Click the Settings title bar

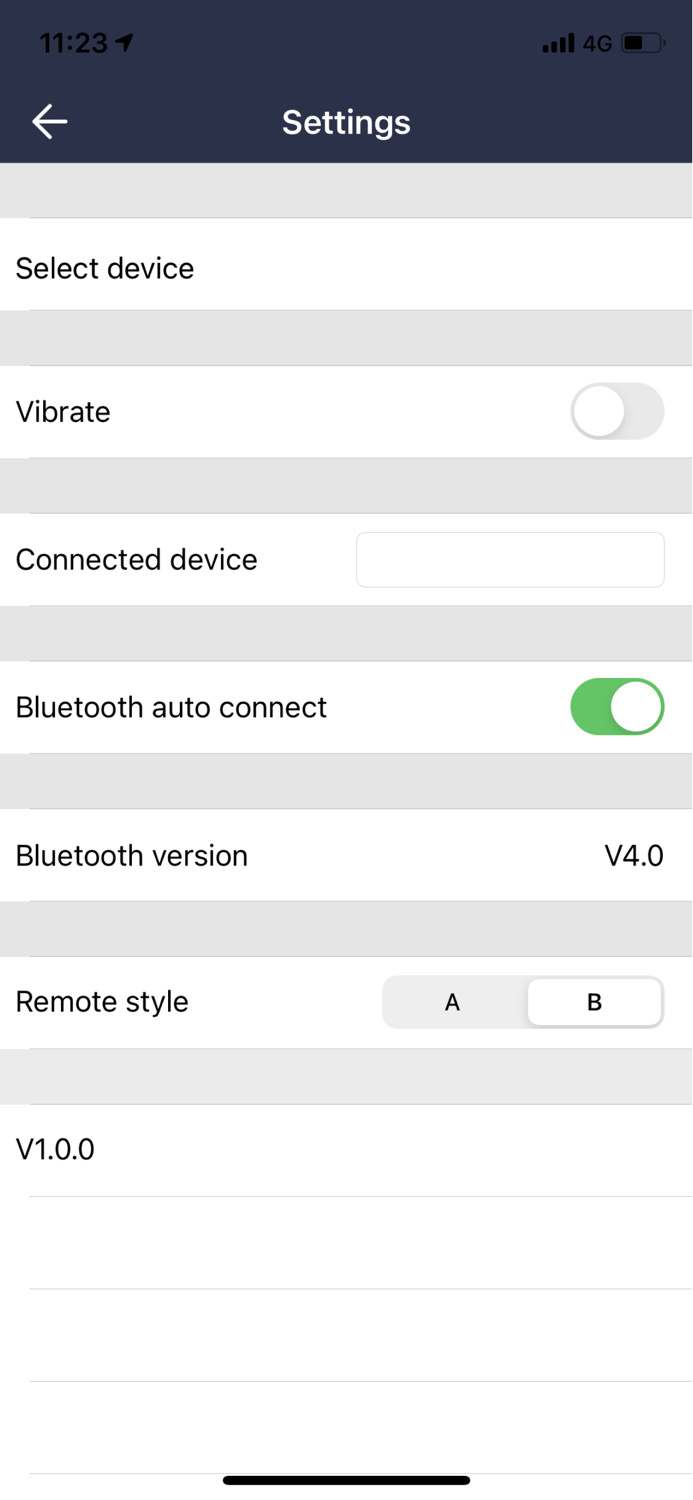(346, 121)
